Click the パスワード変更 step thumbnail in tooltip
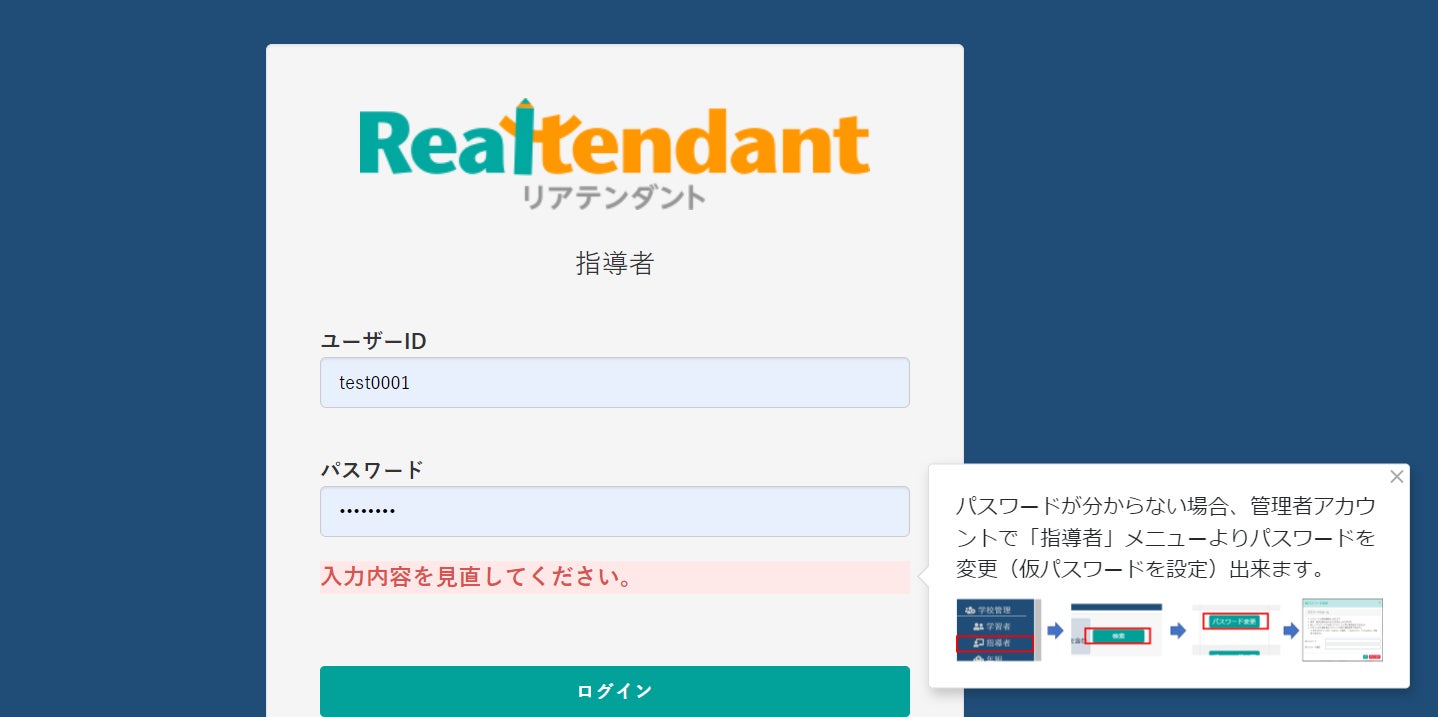Screen dimensions: 1438x717 pyautogui.click(x=1236, y=629)
